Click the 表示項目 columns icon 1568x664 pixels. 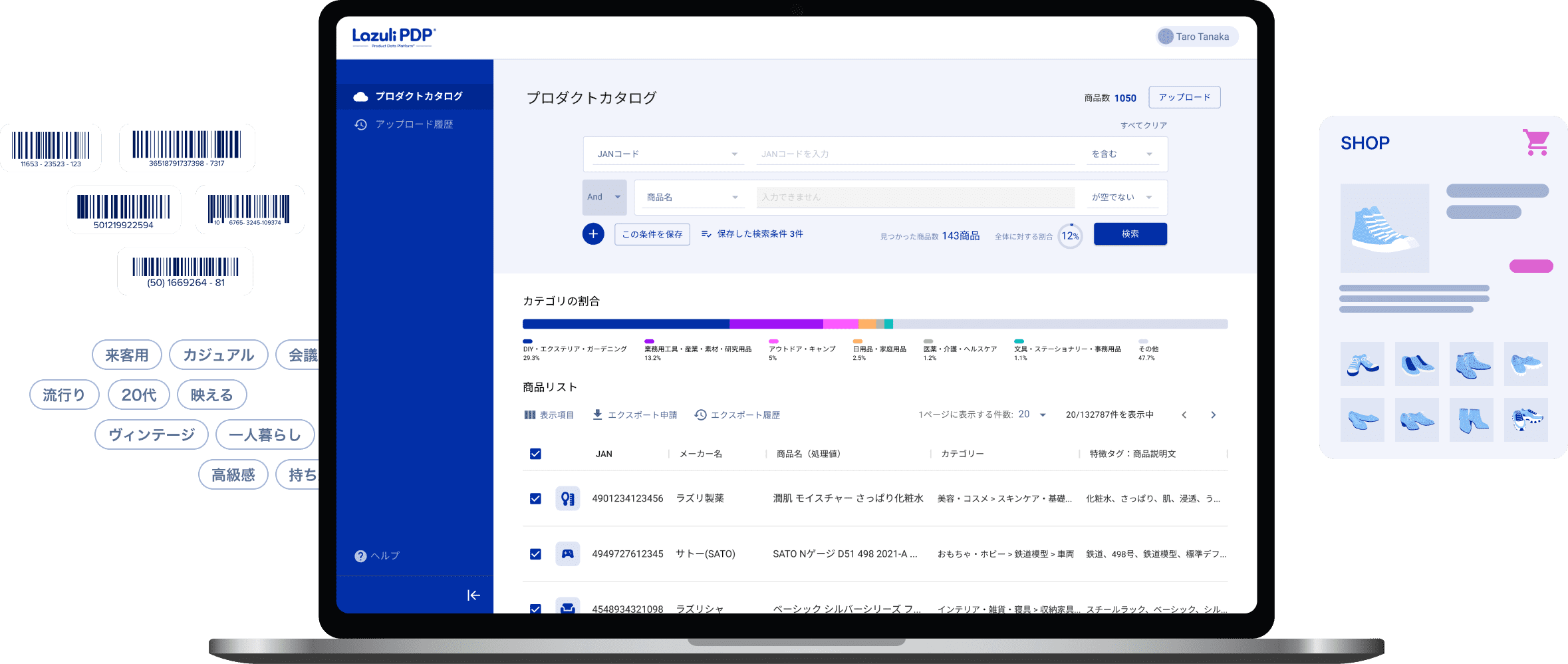pos(529,414)
